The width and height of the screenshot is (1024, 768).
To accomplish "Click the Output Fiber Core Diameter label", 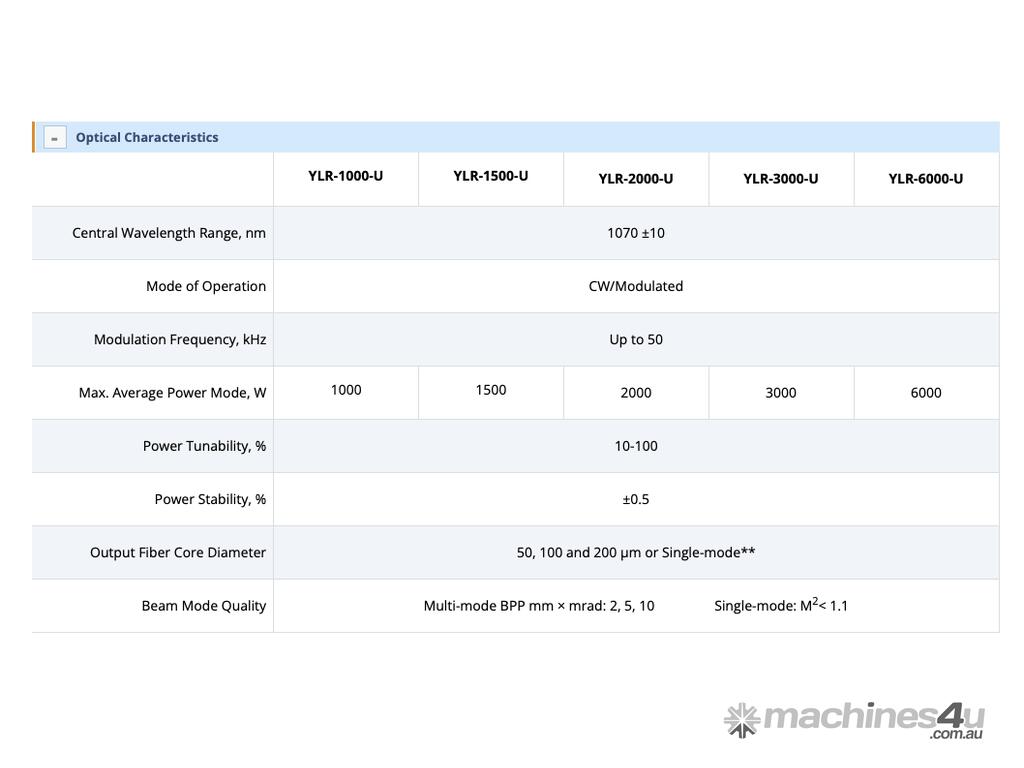I will [178, 552].
